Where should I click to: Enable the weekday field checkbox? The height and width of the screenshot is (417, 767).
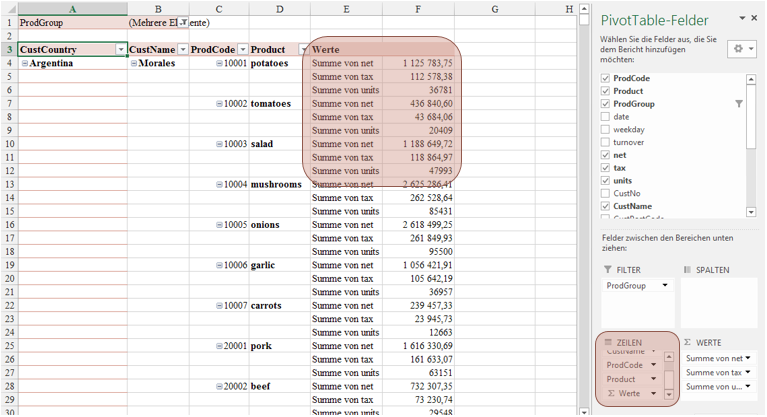coord(605,130)
